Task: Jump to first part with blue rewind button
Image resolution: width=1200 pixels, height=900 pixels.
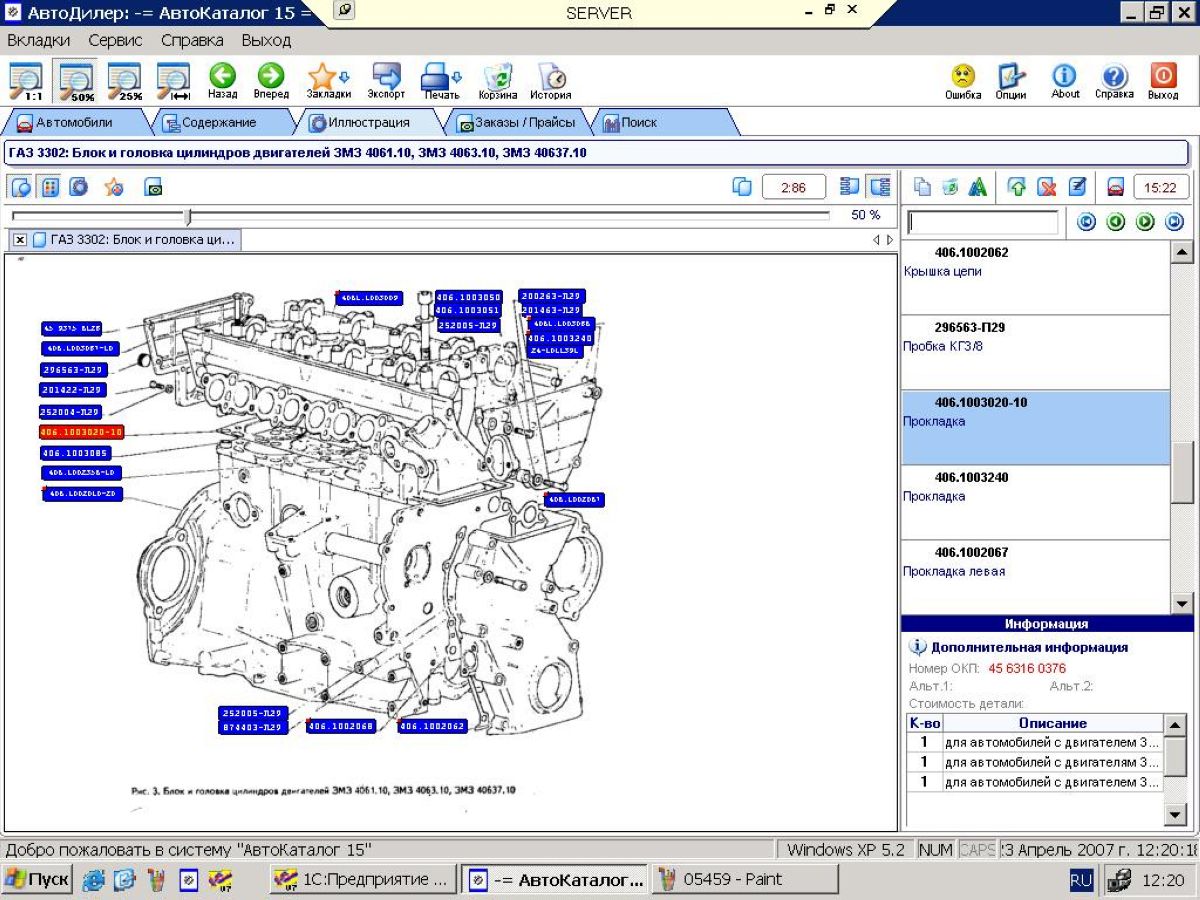Action: point(1086,222)
